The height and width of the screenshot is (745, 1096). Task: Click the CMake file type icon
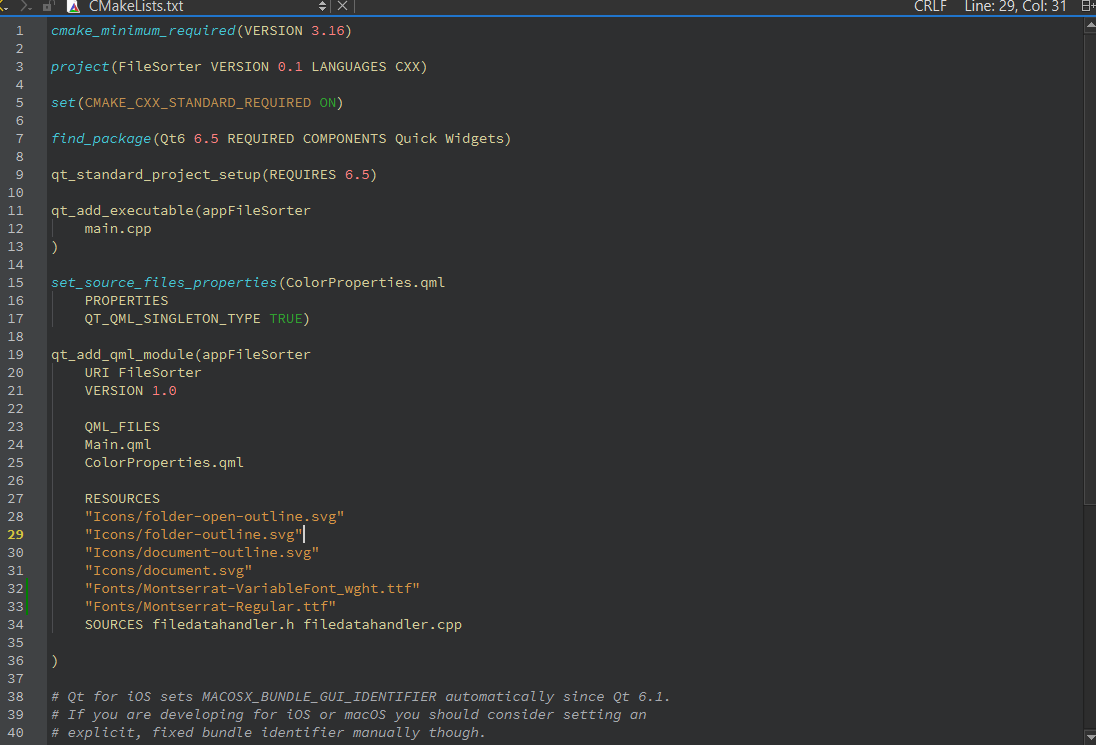click(x=73, y=6)
